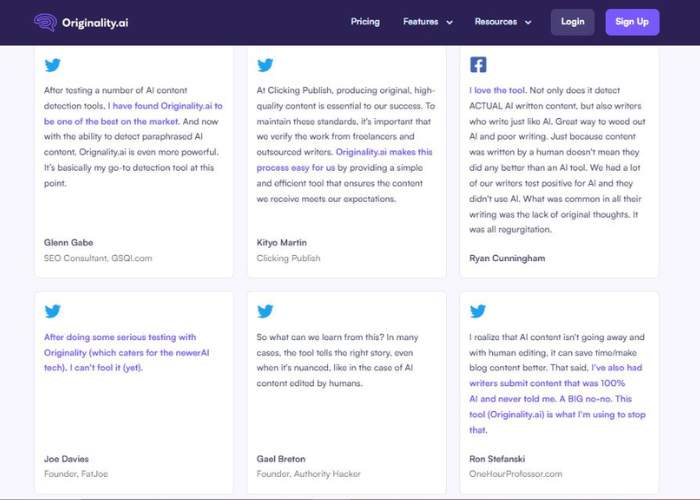The height and width of the screenshot is (500, 700).
Task: Click the Originality.ai brand name text
Action: coord(95,23)
